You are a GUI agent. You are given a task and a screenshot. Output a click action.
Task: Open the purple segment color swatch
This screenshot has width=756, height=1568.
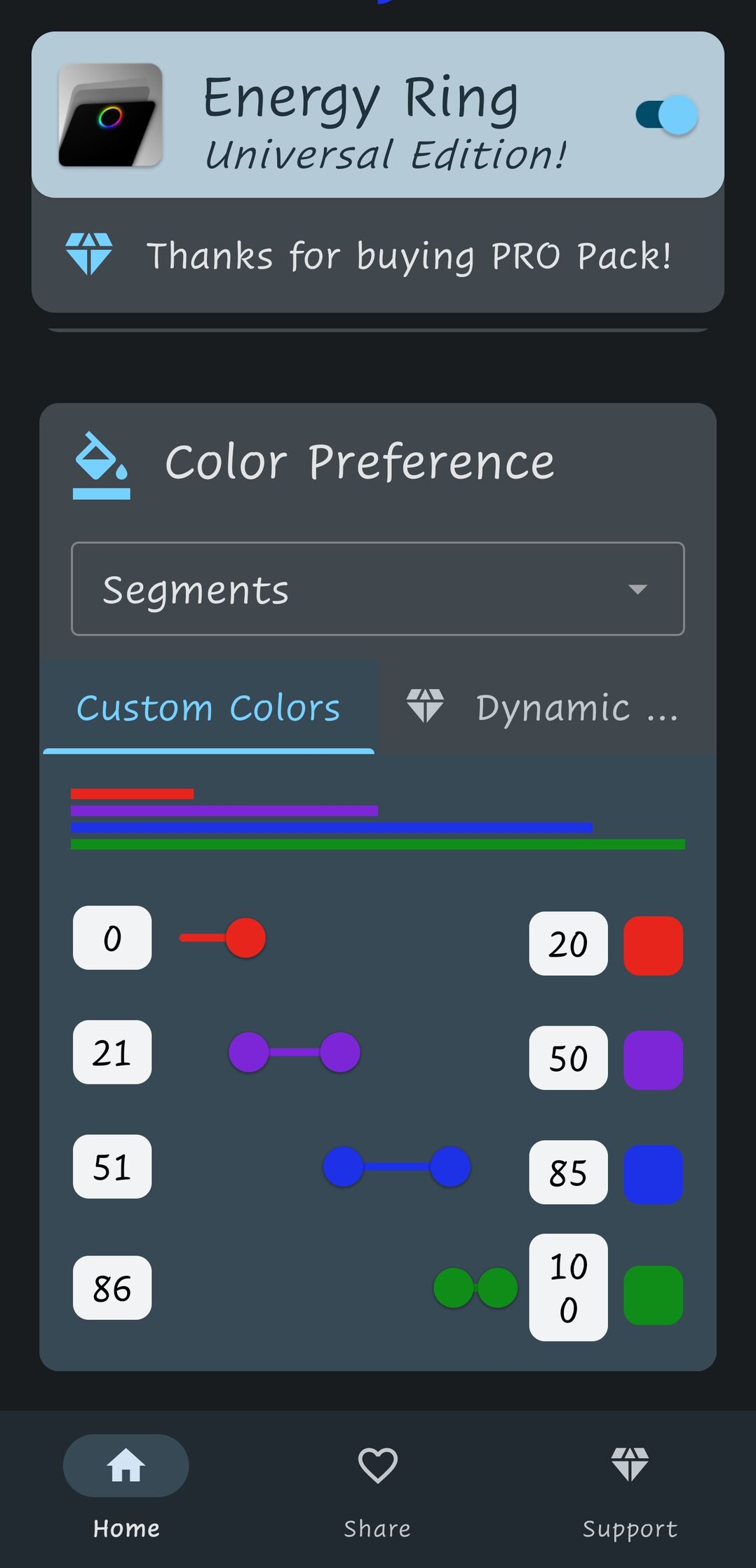tap(653, 1060)
